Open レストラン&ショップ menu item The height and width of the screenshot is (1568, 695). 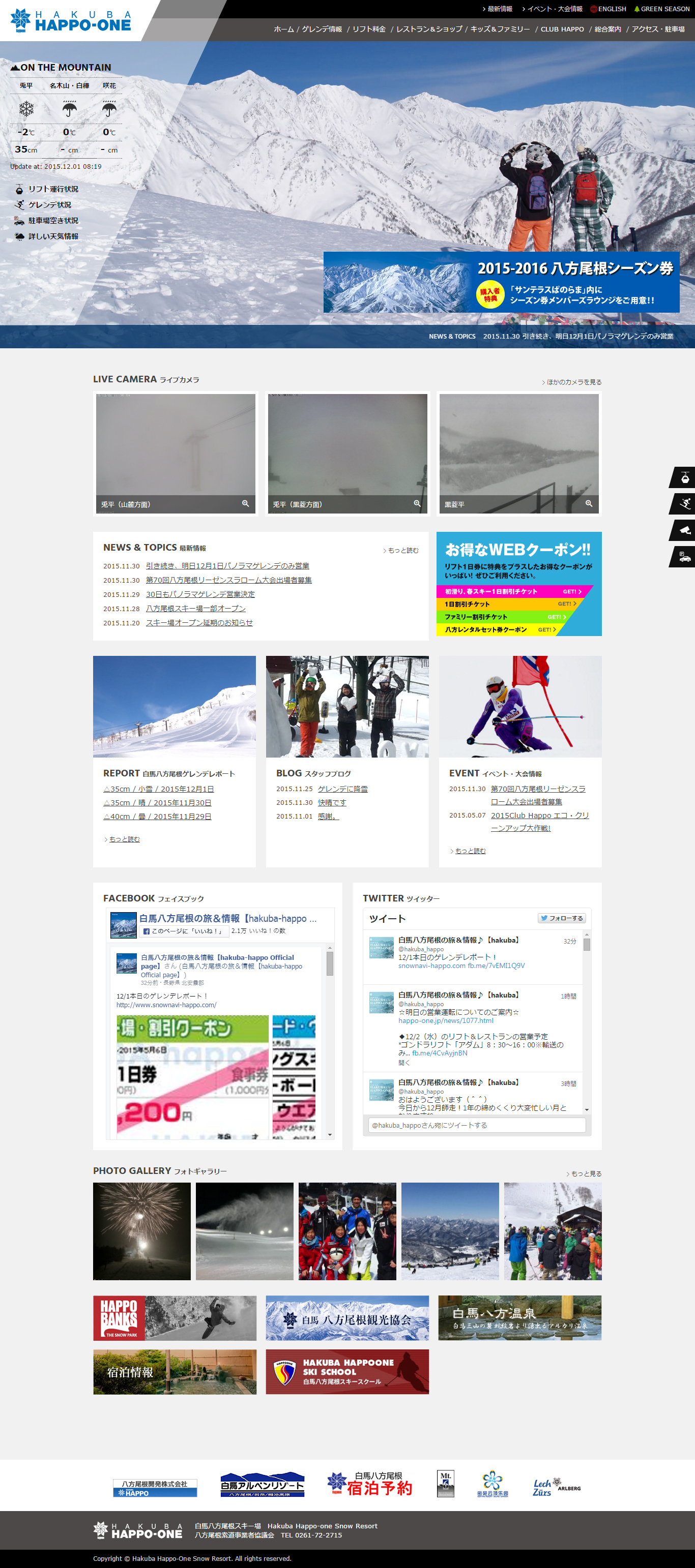tap(429, 29)
